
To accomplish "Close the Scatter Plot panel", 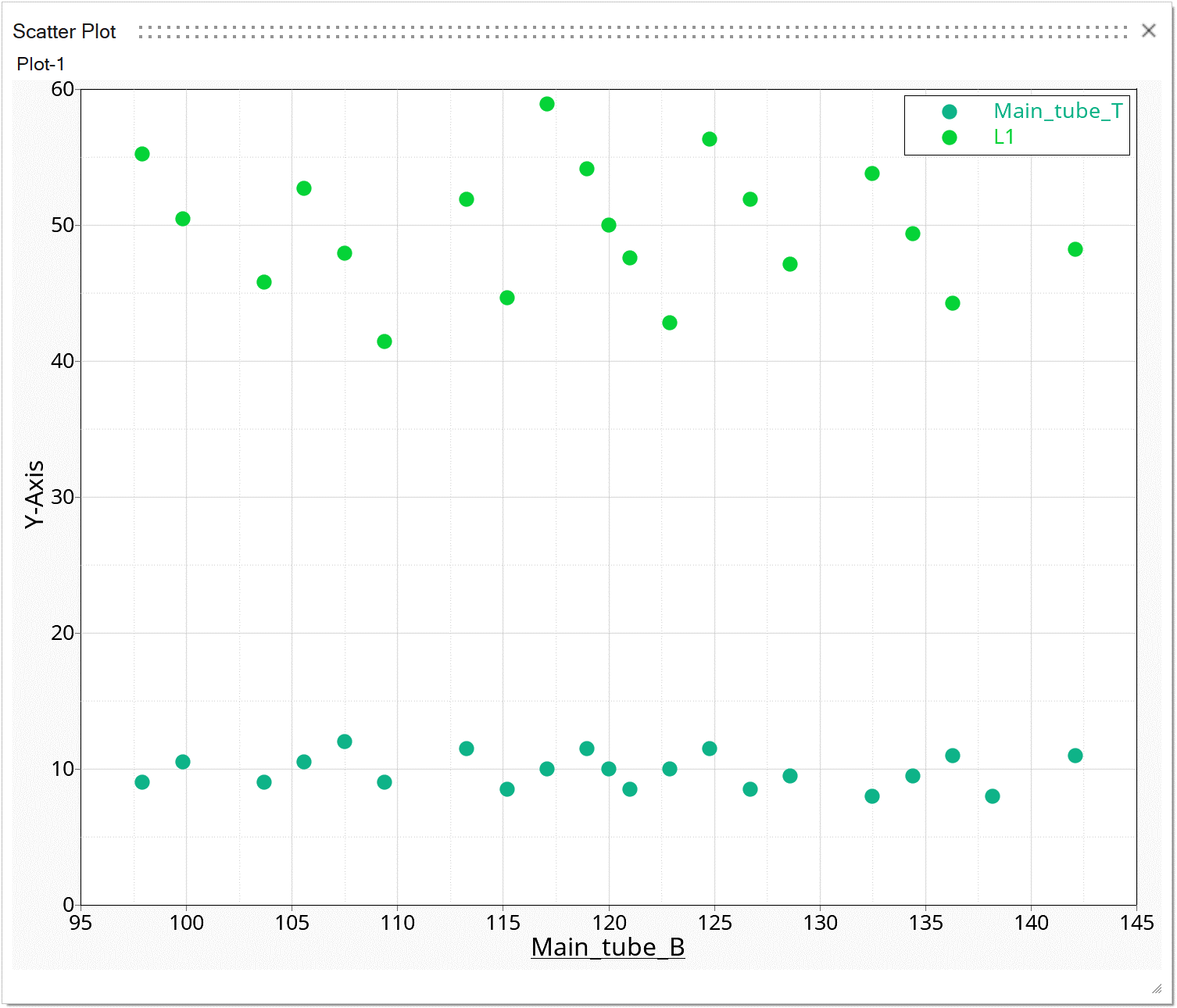I will click(x=1148, y=30).
